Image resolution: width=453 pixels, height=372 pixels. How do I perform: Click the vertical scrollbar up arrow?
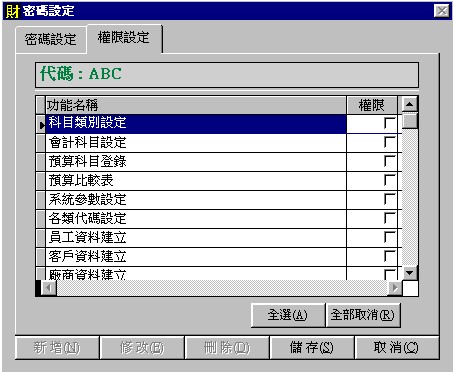click(410, 105)
